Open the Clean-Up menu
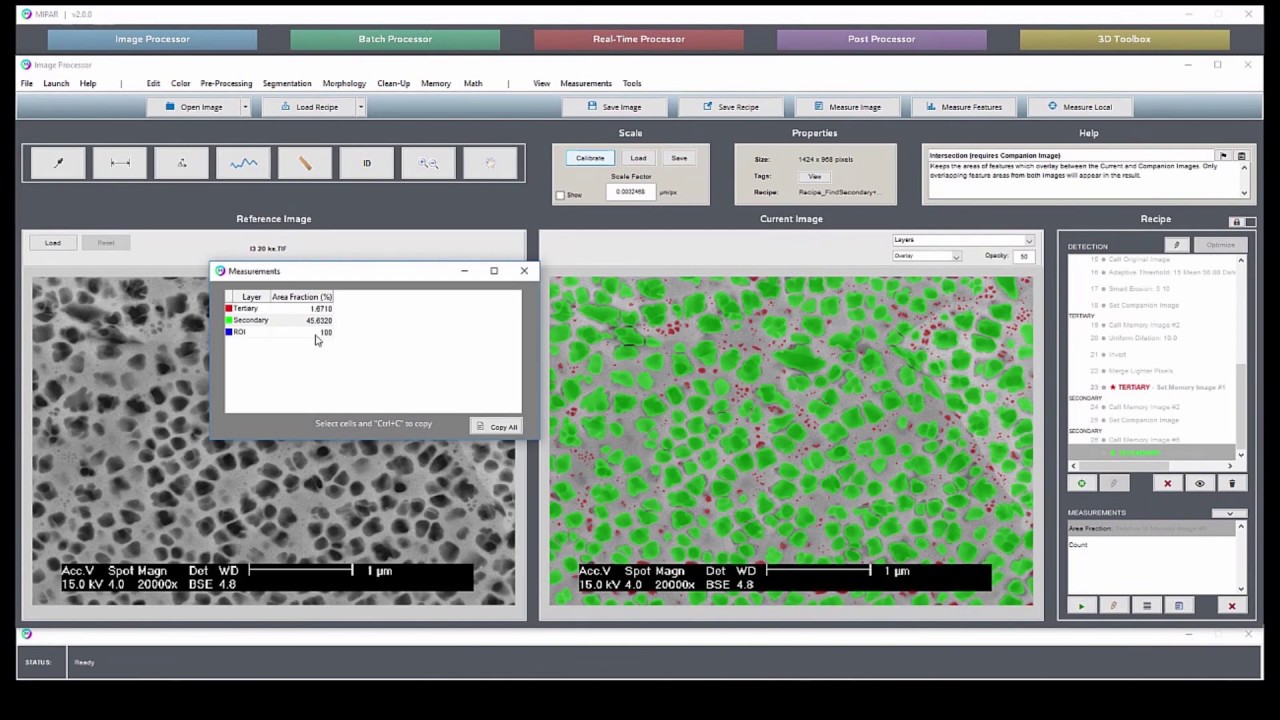The height and width of the screenshot is (720, 1280). 393,84
